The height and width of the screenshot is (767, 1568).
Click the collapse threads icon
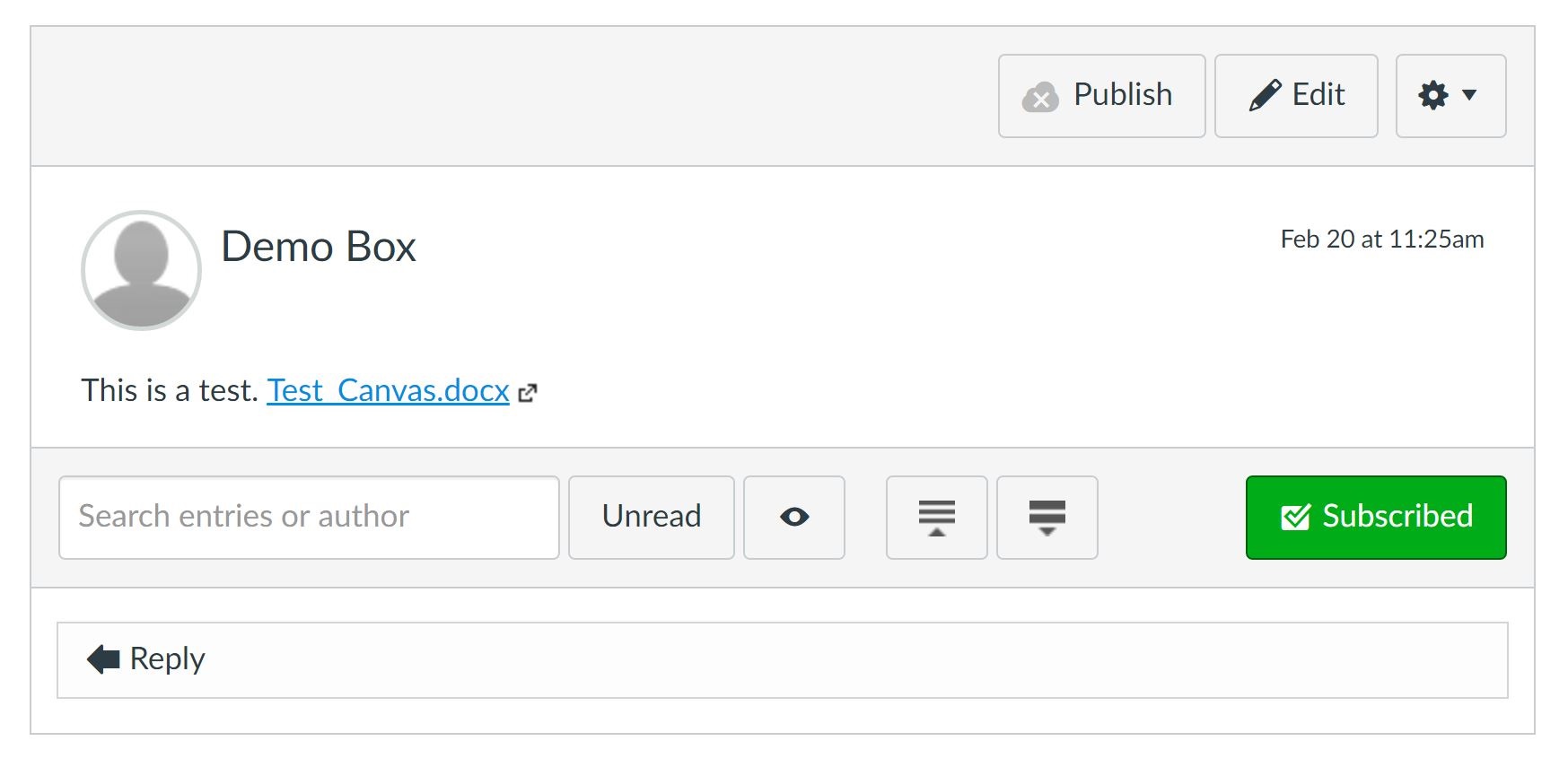point(1047,517)
